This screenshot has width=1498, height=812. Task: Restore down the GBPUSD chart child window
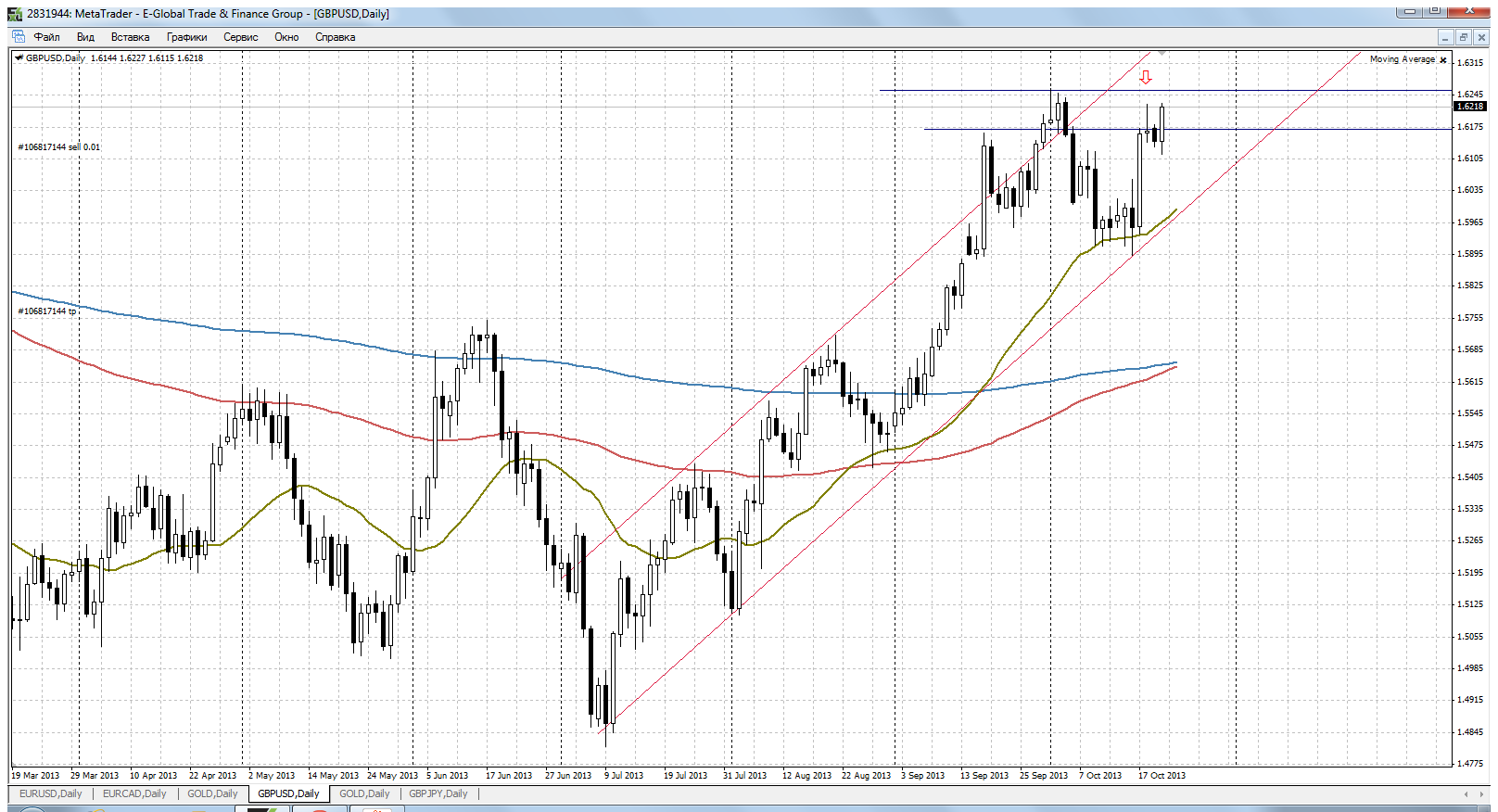1464,37
